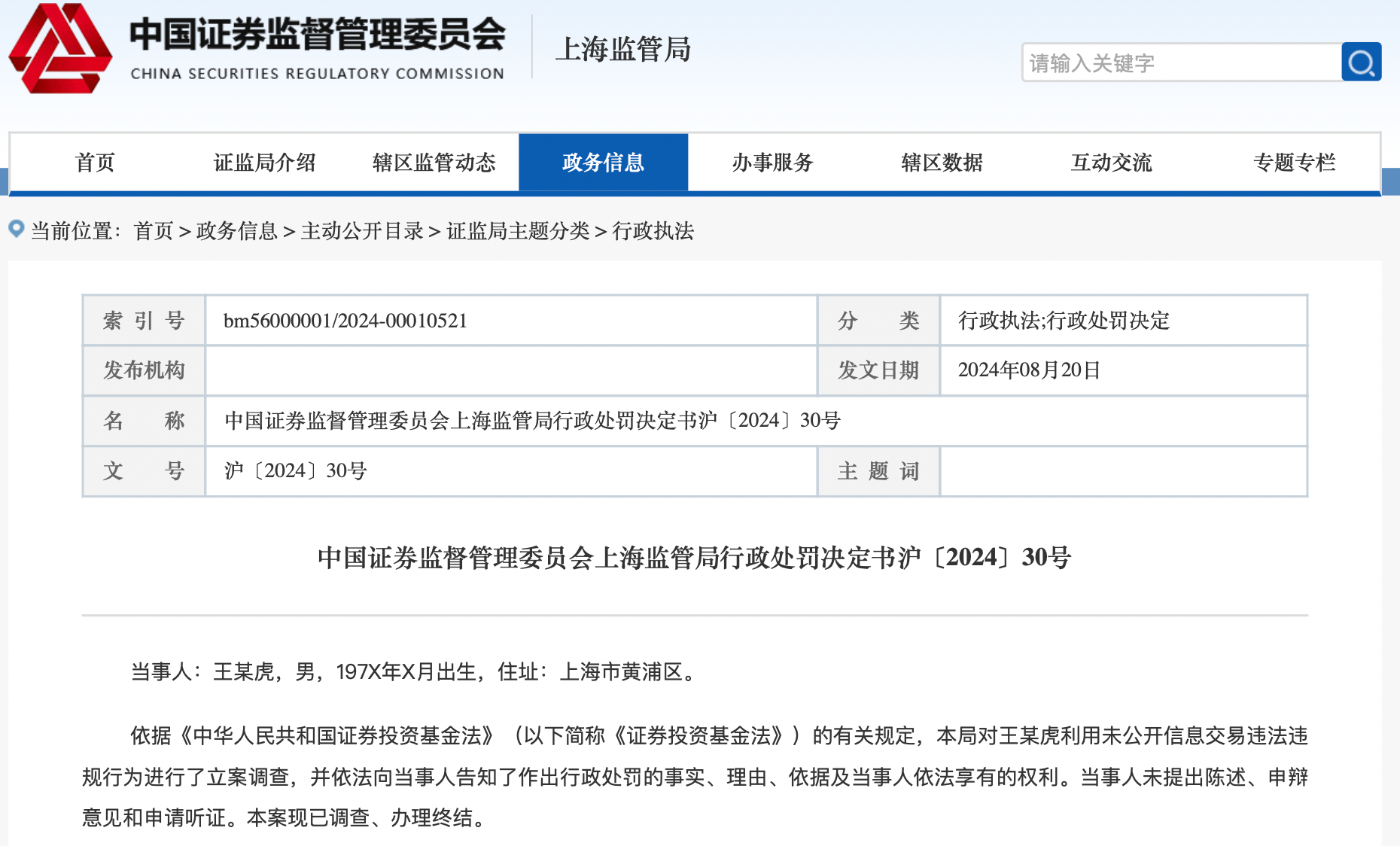Click the 主题词 label cell
The height and width of the screenshot is (846, 1400).
pyautogui.click(x=878, y=471)
